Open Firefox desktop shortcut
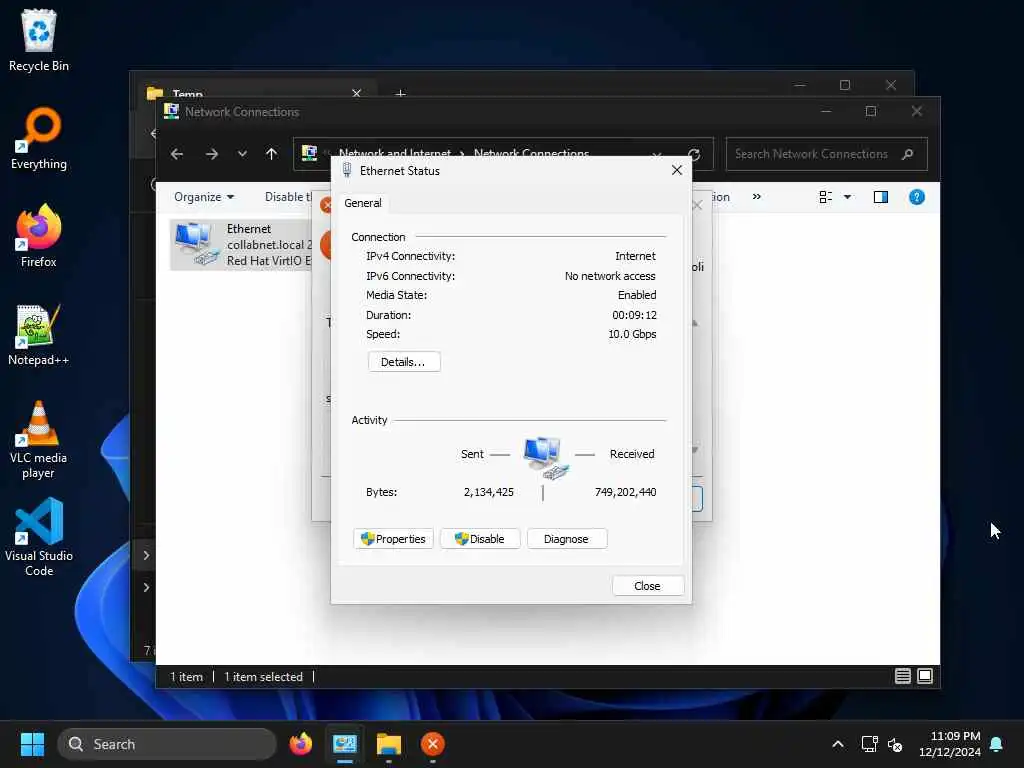Image resolution: width=1024 pixels, height=768 pixels. click(39, 236)
